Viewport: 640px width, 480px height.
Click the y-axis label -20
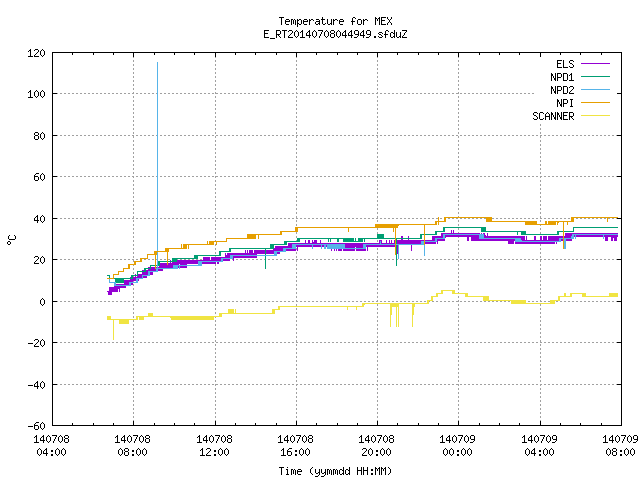click(x=36, y=343)
